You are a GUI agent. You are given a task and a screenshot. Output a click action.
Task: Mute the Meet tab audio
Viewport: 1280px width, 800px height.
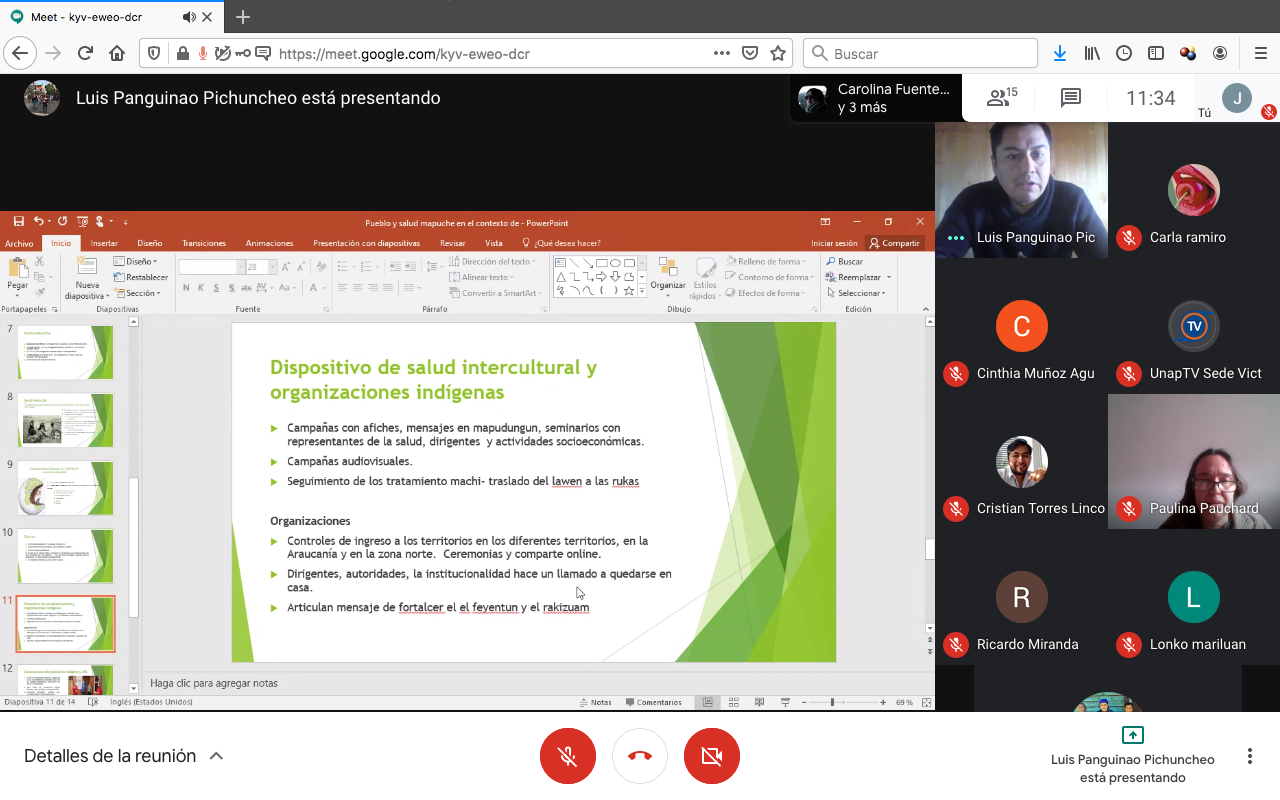tap(190, 17)
